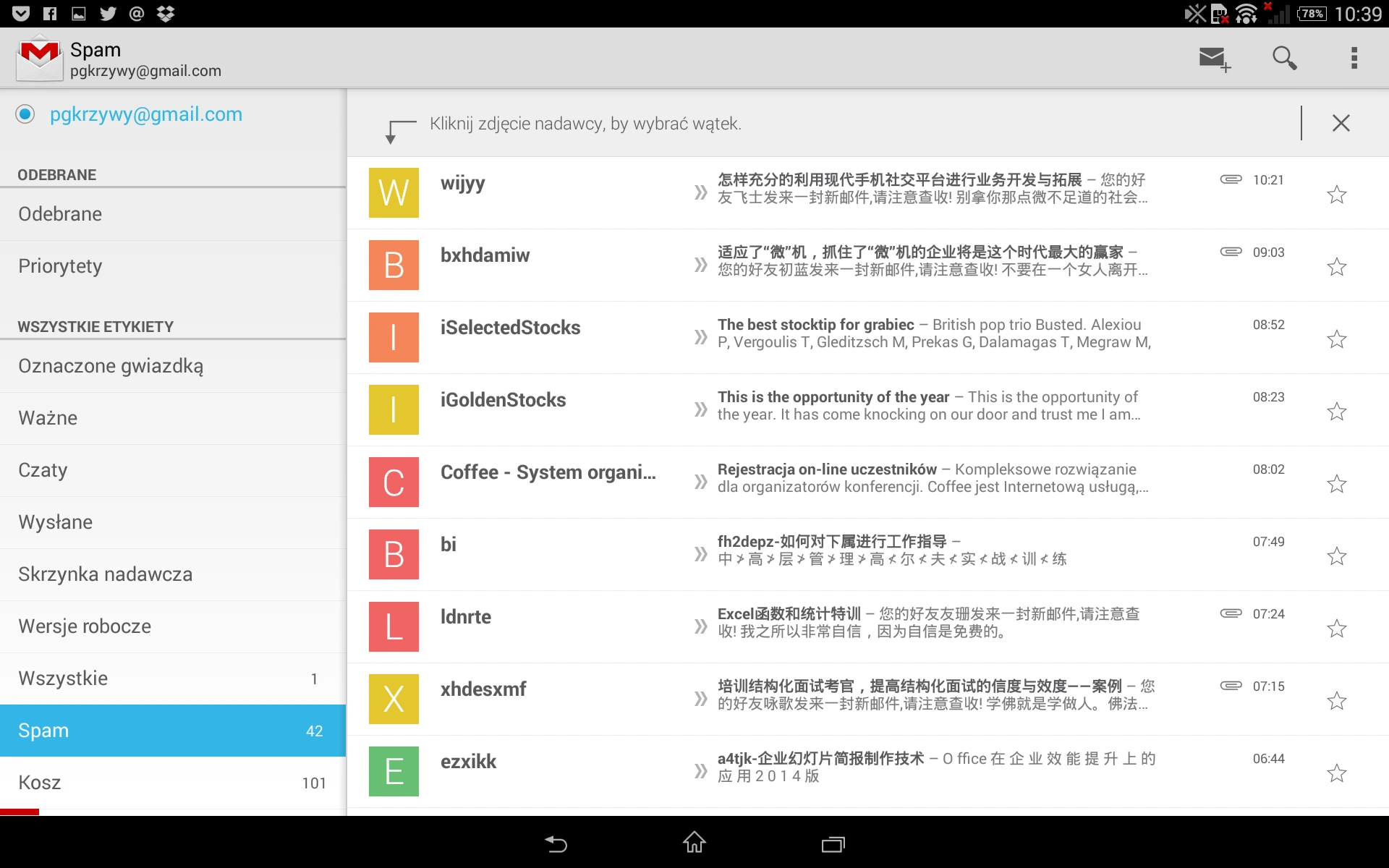Open the xhdesxmf email
This screenshot has width=1389, height=868.
click(868, 699)
